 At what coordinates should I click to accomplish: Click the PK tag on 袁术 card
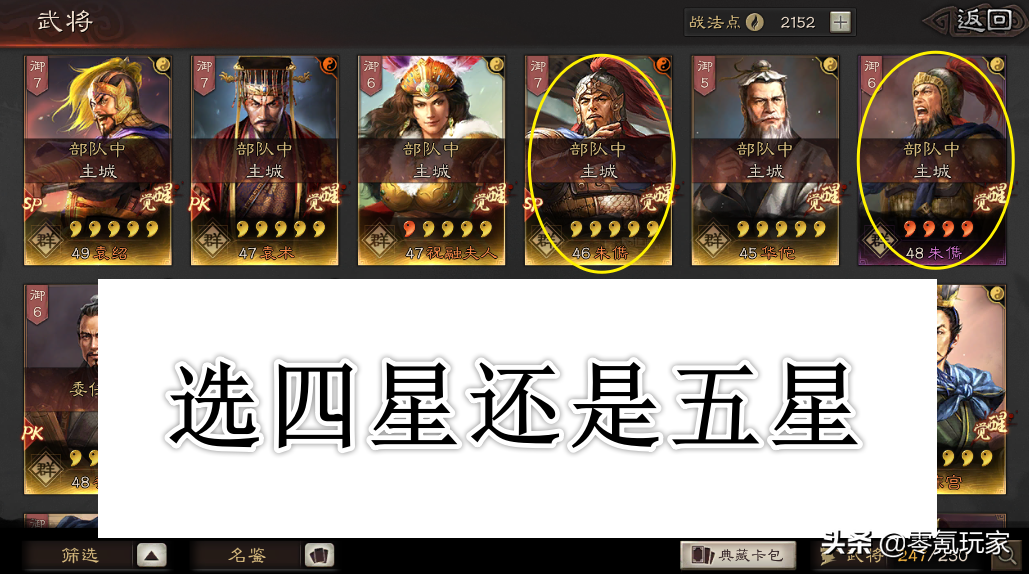pos(199,204)
